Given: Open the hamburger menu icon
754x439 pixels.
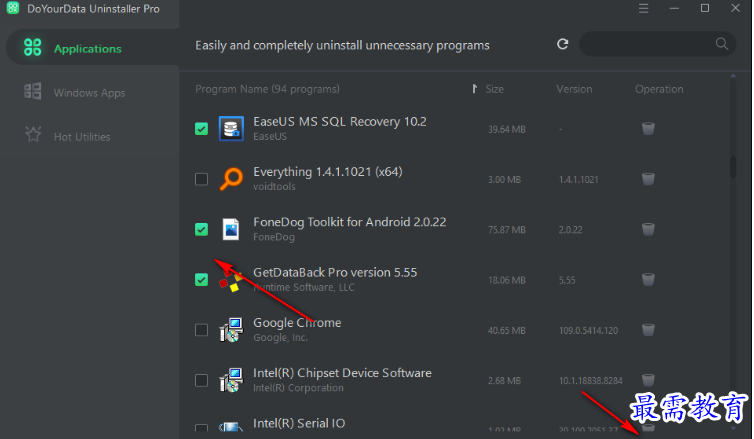Looking at the screenshot, I should click(643, 9).
